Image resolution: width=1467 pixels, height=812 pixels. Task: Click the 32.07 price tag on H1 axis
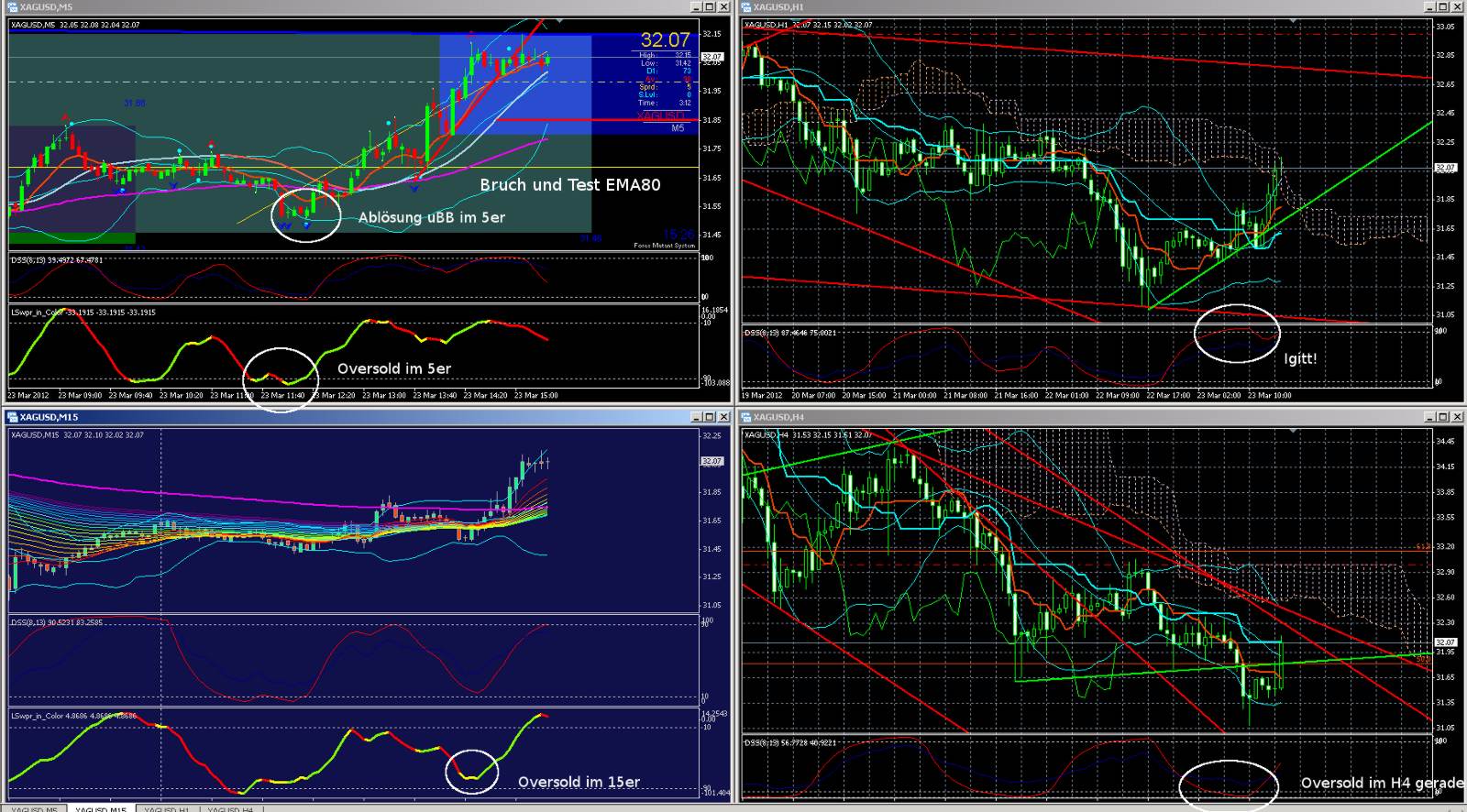pyautogui.click(x=1445, y=168)
